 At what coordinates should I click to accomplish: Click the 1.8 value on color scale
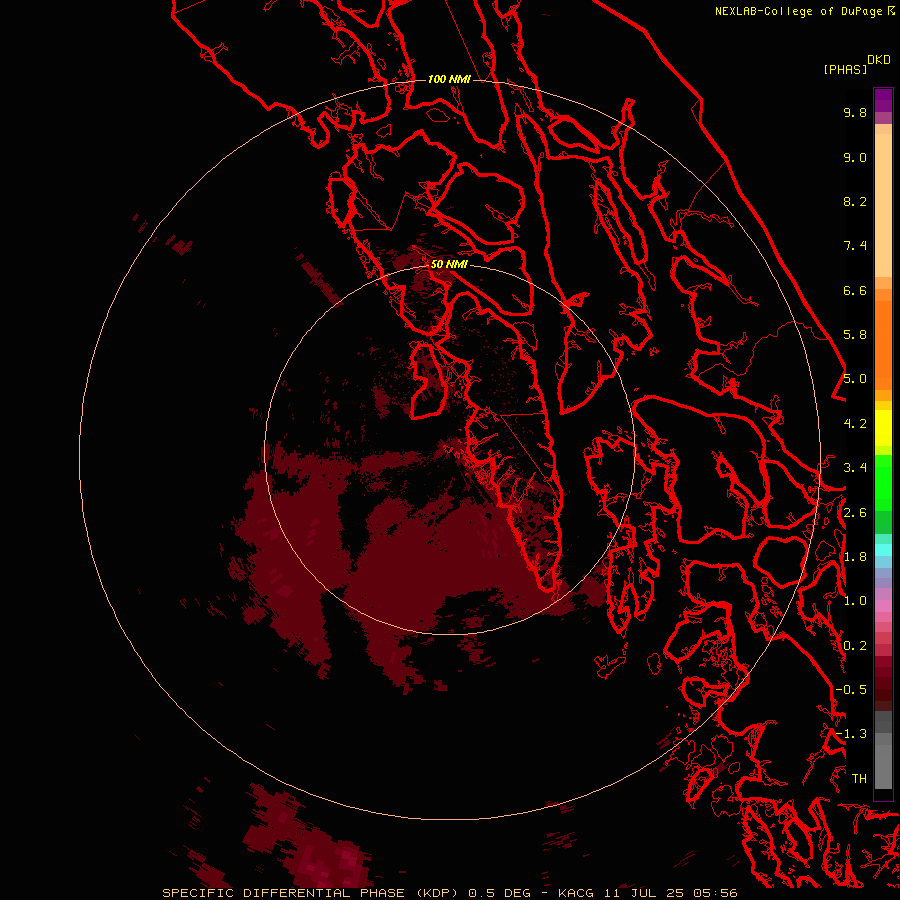click(x=855, y=557)
